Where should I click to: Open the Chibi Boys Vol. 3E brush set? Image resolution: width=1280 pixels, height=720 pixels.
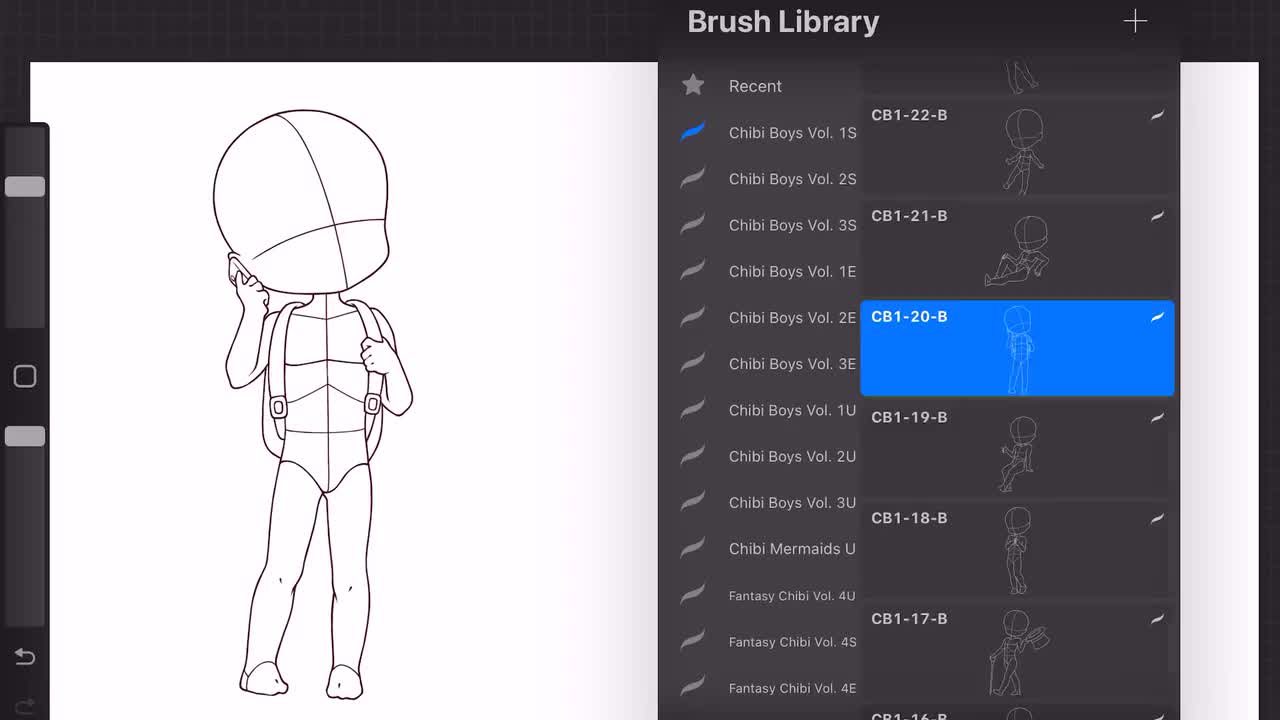tap(791, 364)
